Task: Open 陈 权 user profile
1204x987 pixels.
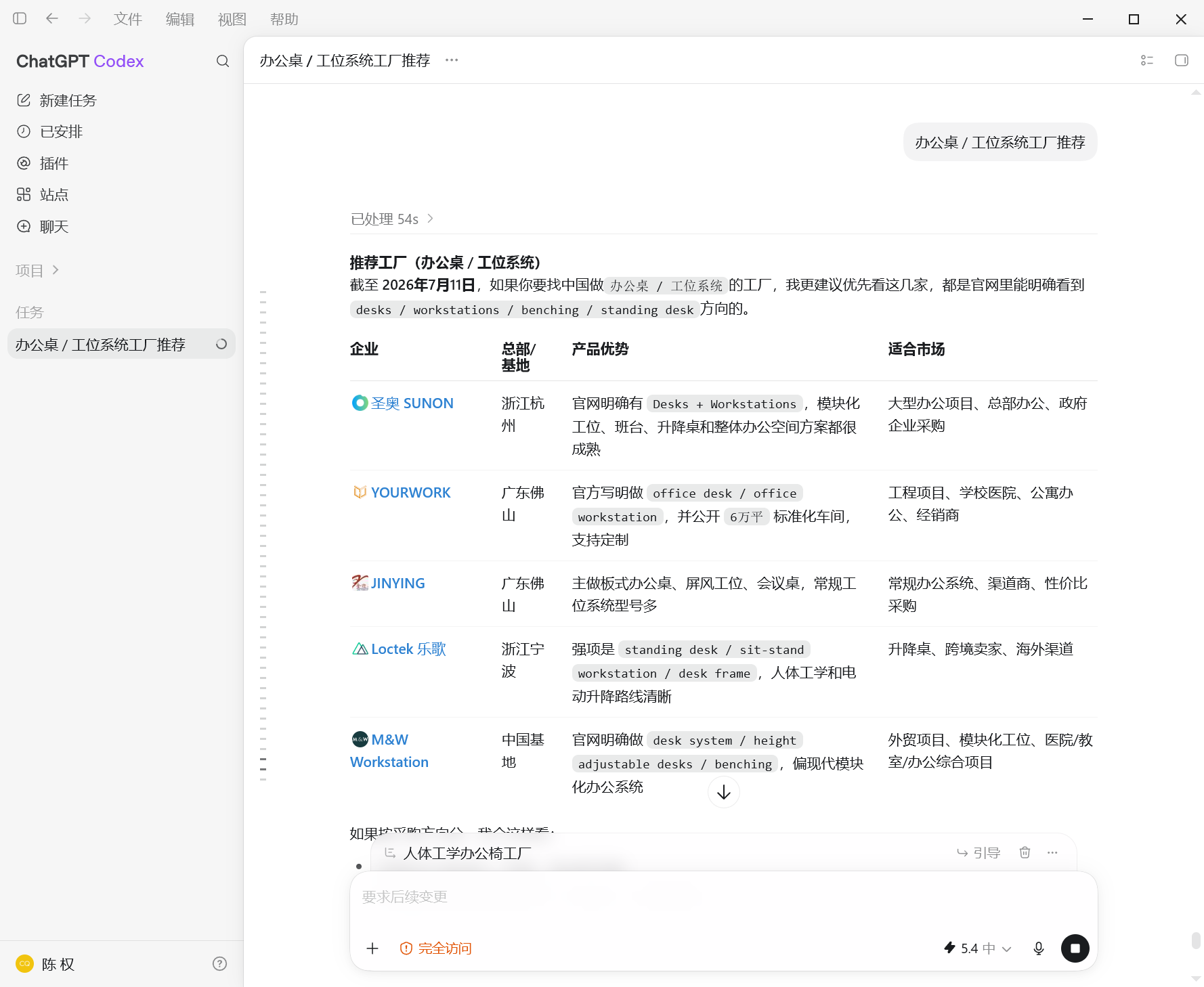Action: pos(45,964)
